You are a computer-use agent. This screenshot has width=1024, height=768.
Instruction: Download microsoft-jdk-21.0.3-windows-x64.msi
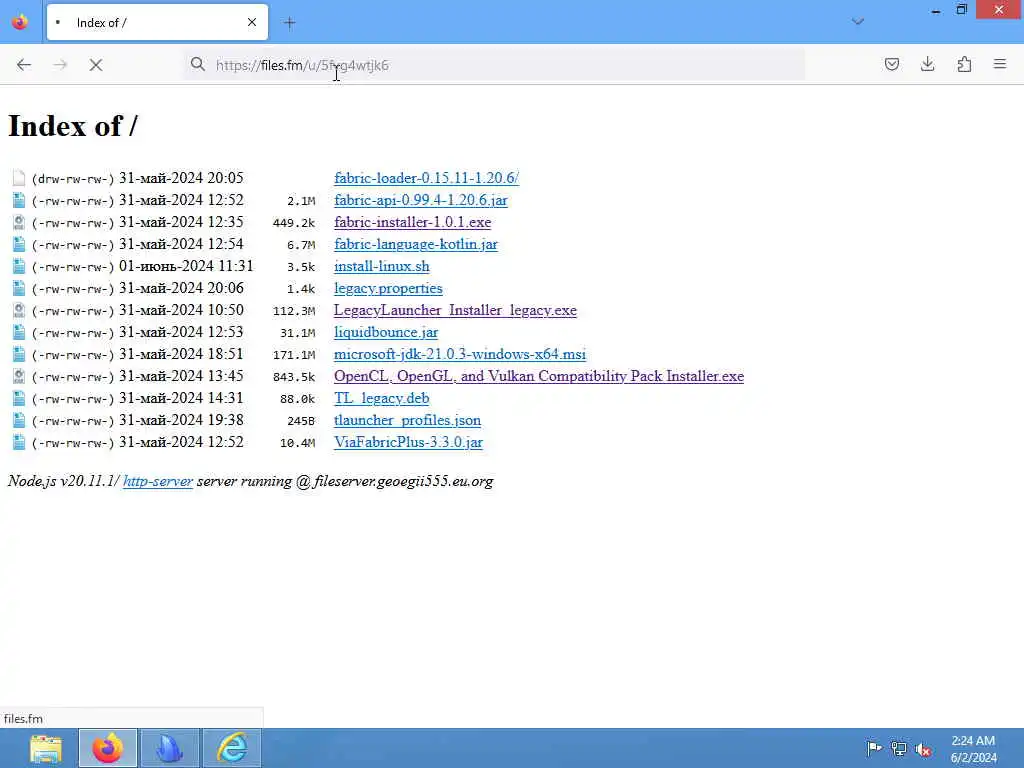[460, 354]
